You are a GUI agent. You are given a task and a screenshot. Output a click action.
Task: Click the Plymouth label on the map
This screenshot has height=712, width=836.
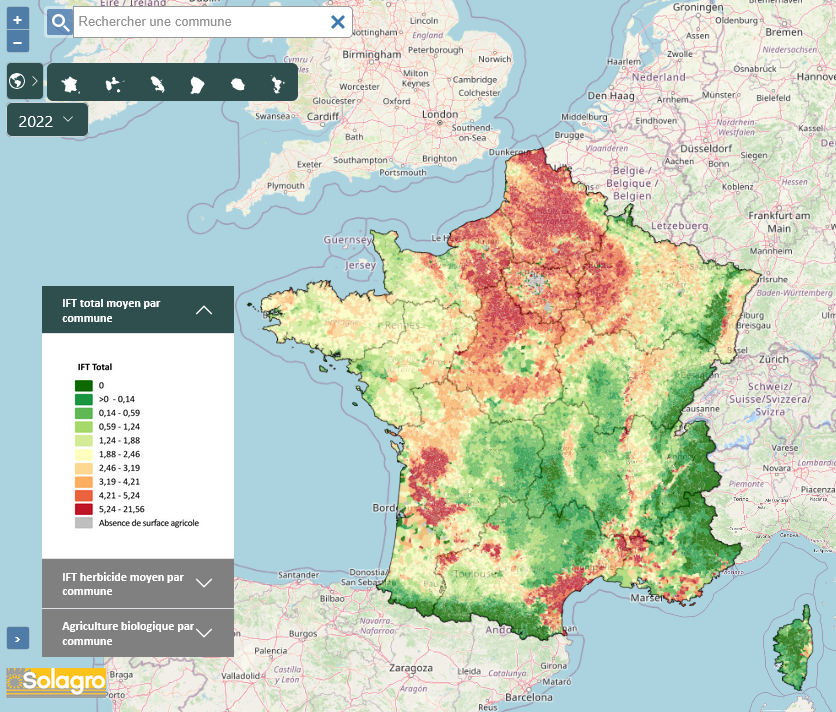coord(286,186)
